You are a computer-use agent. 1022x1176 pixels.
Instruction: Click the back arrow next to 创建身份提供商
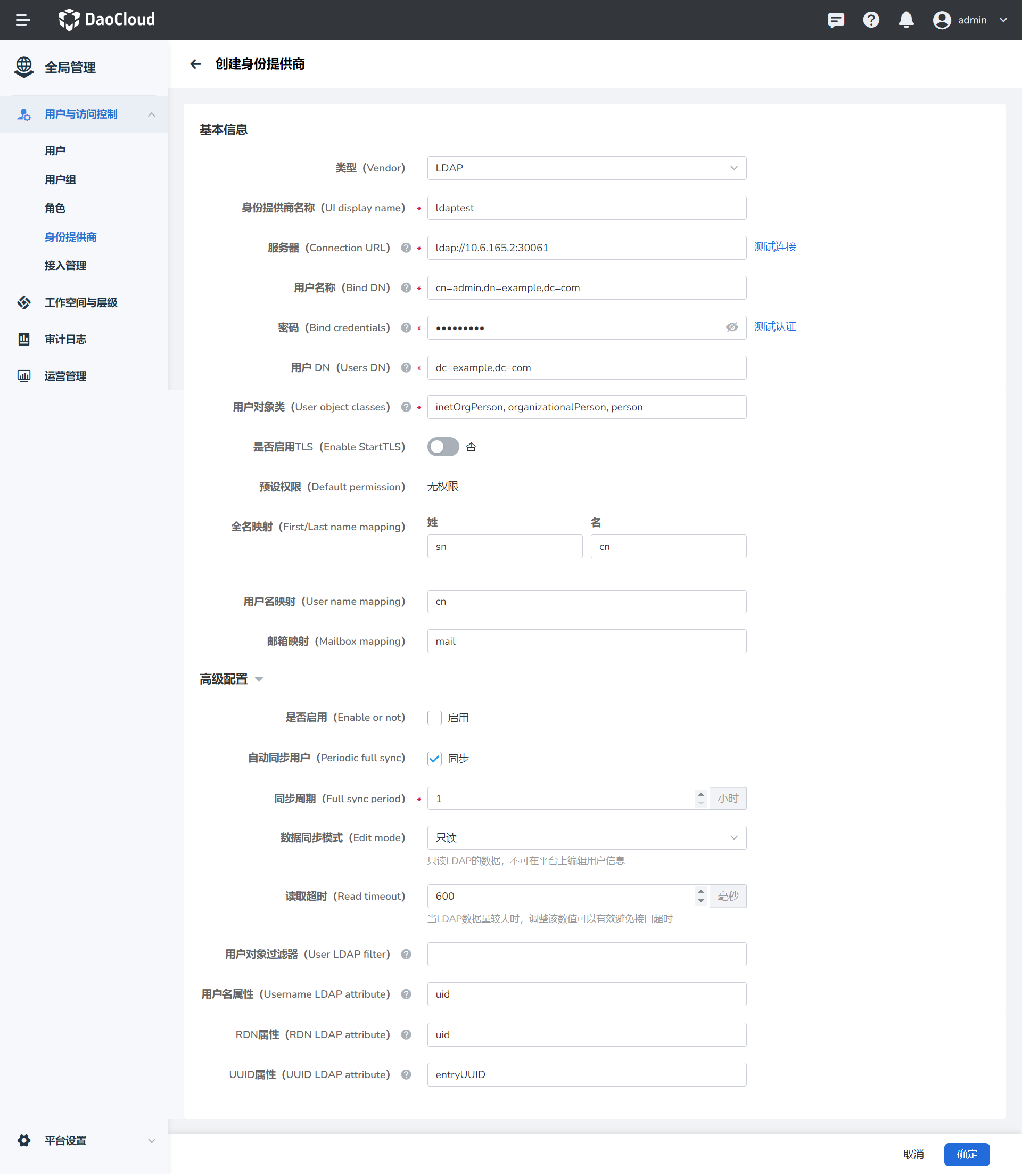tap(196, 64)
